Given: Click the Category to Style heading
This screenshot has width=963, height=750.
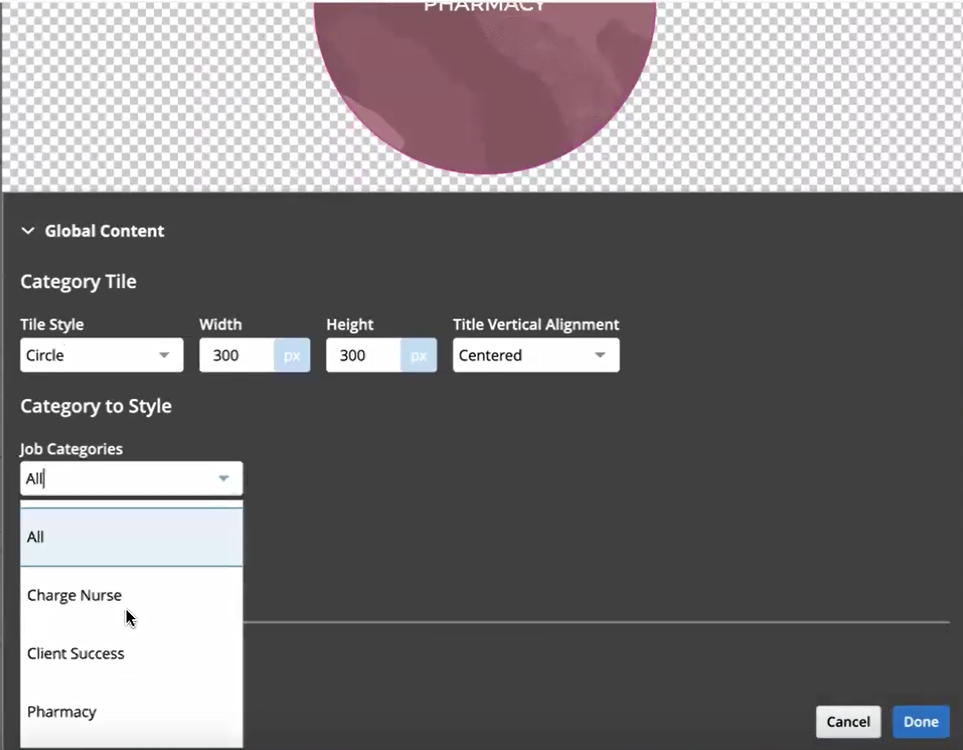Looking at the screenshot, I should 96,406.
